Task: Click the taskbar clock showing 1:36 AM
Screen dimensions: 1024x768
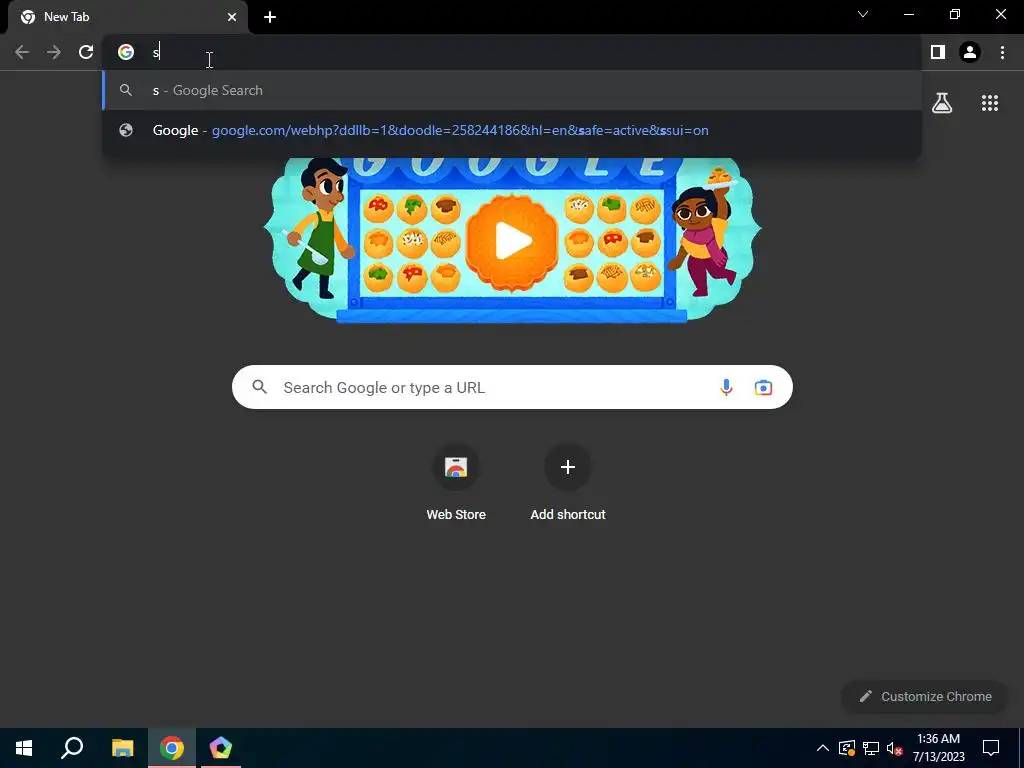Action: [x=938, y=748]
